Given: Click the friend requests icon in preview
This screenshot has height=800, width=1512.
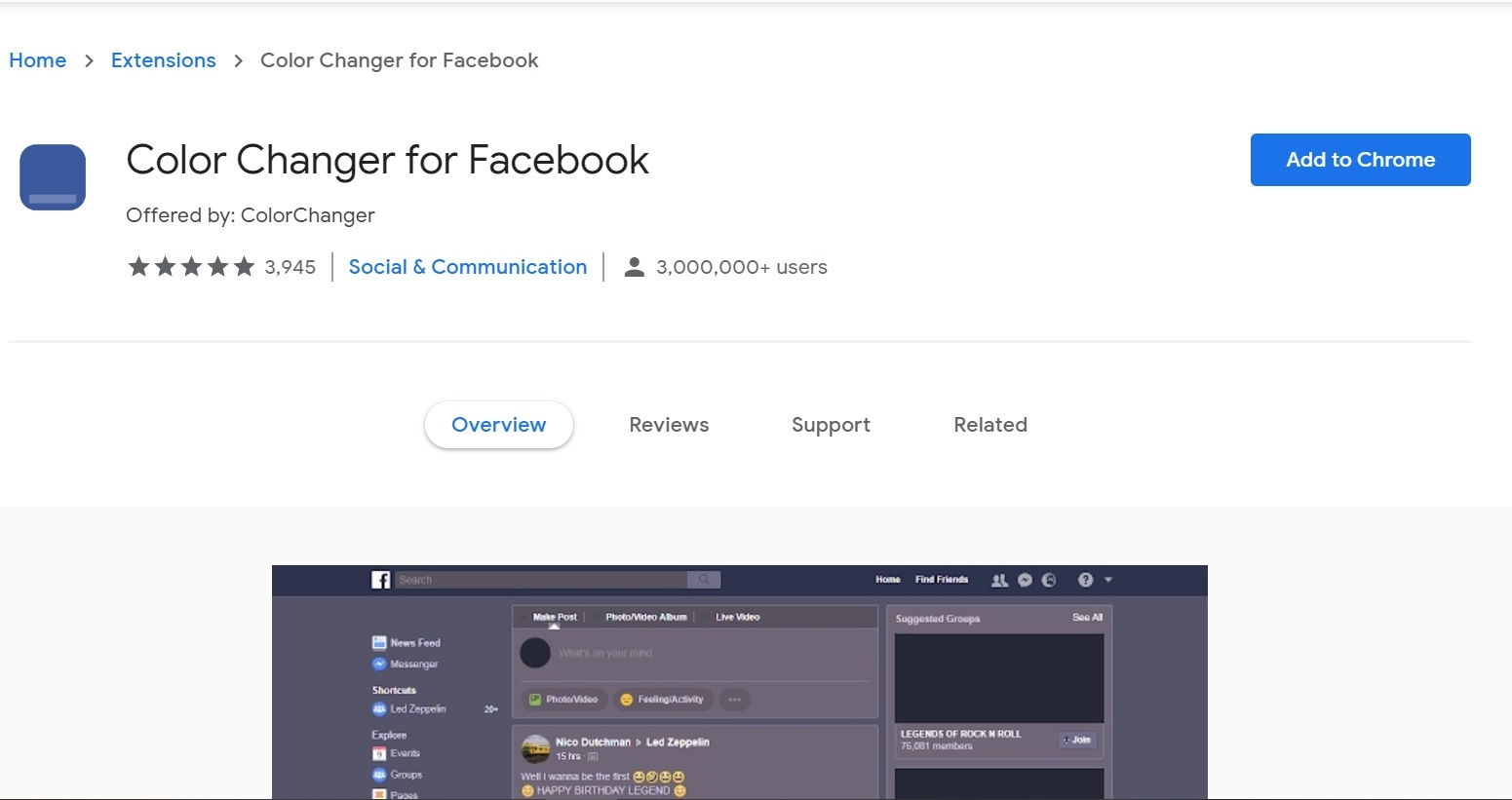Looking at the screenshot, I should (999, 580).
